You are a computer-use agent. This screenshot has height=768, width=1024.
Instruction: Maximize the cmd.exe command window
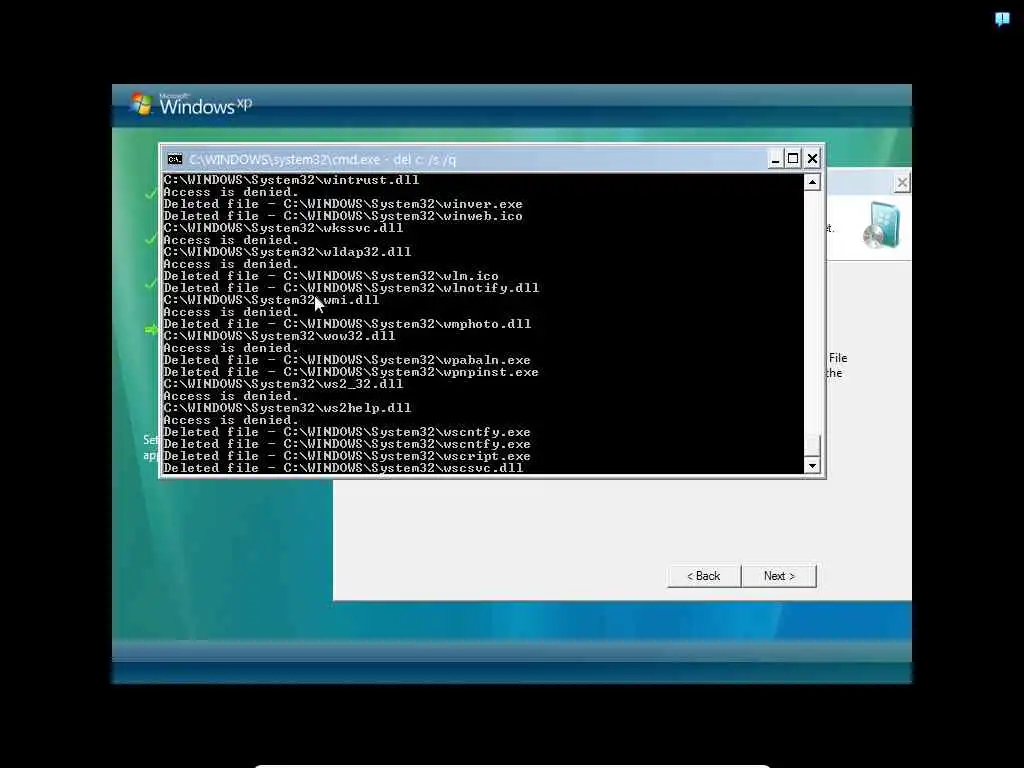(x=793, y=159)
